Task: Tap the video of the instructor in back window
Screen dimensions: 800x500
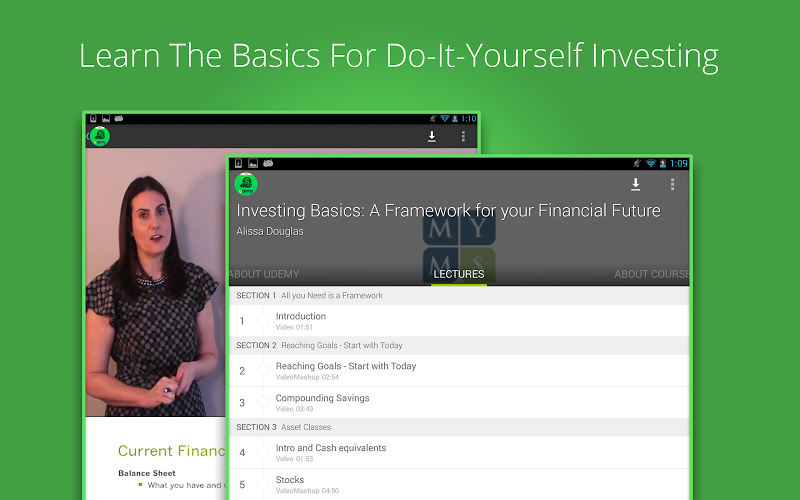Action: tap(156, 282)
